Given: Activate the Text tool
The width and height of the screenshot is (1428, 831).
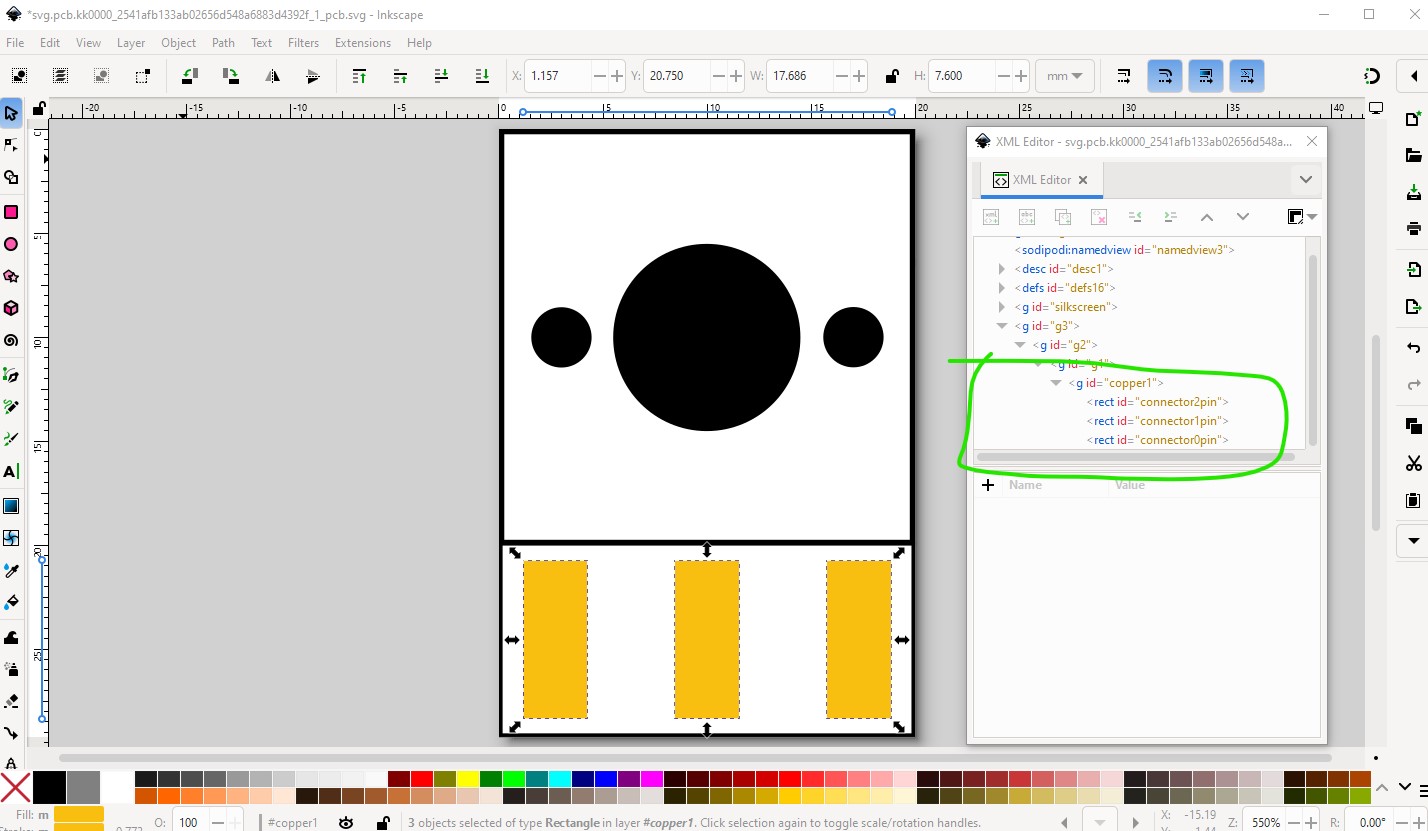Looking at the screenshot, I should [x=11, y=471].
